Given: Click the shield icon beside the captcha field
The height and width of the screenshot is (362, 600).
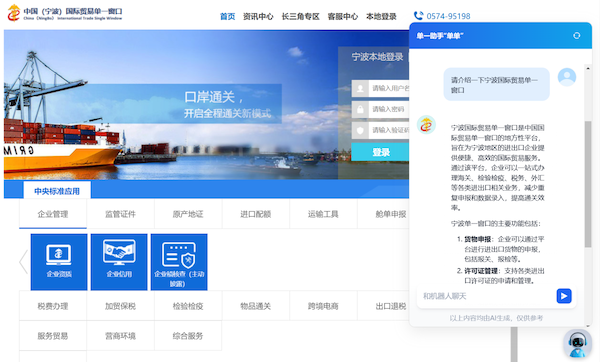Looking at the screenshot, I should (360, 130).
